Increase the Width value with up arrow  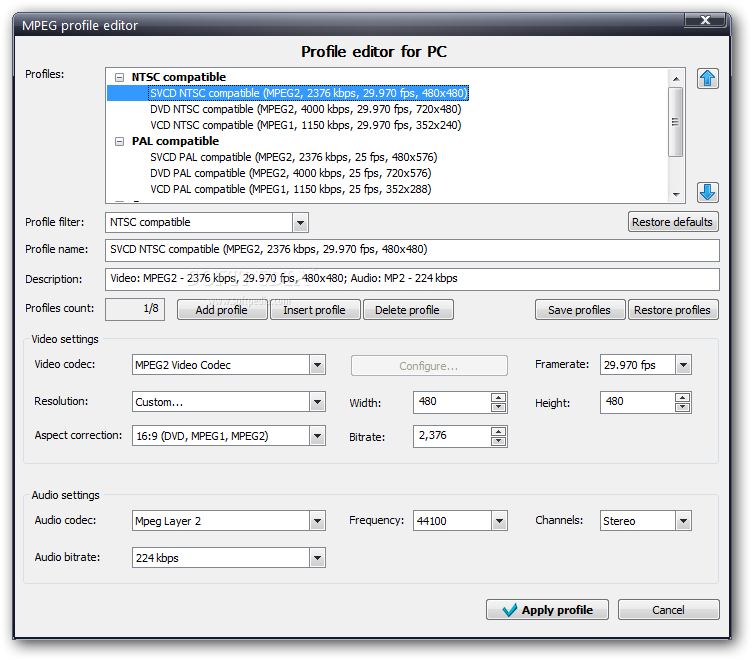coord(499,398)
